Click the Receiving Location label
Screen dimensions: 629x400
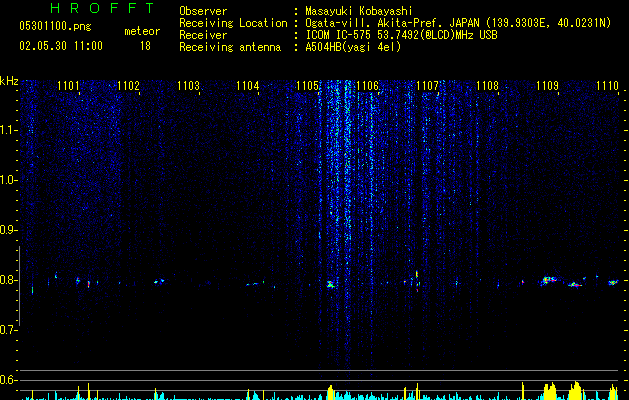click(x=233, y=23)
